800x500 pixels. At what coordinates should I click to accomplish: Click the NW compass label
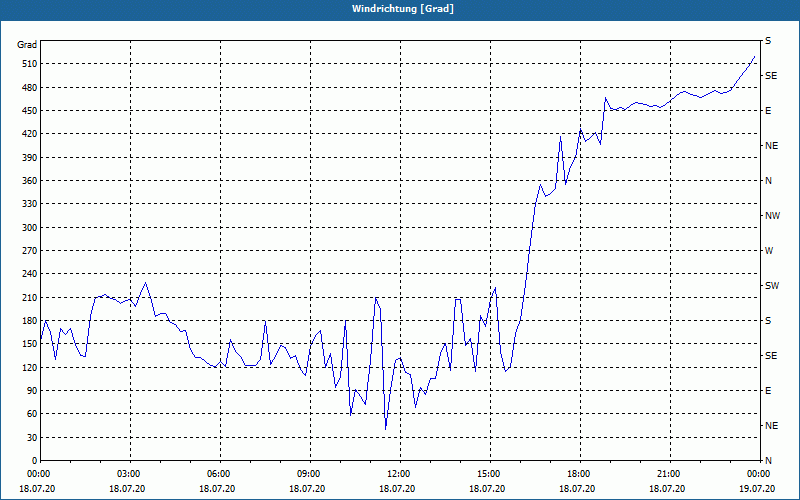click(772, 216)
